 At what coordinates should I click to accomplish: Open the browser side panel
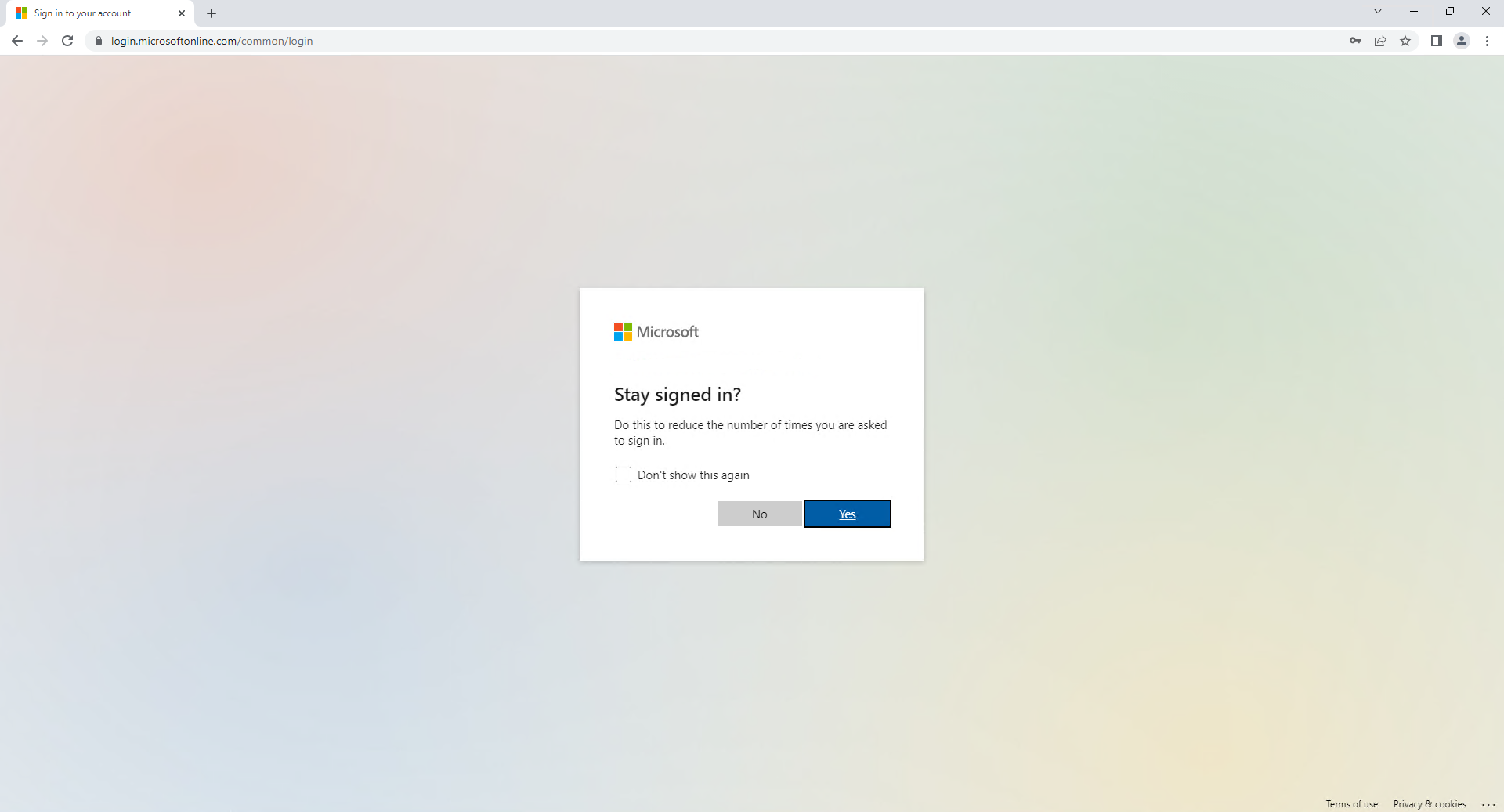click(1436, 41)
